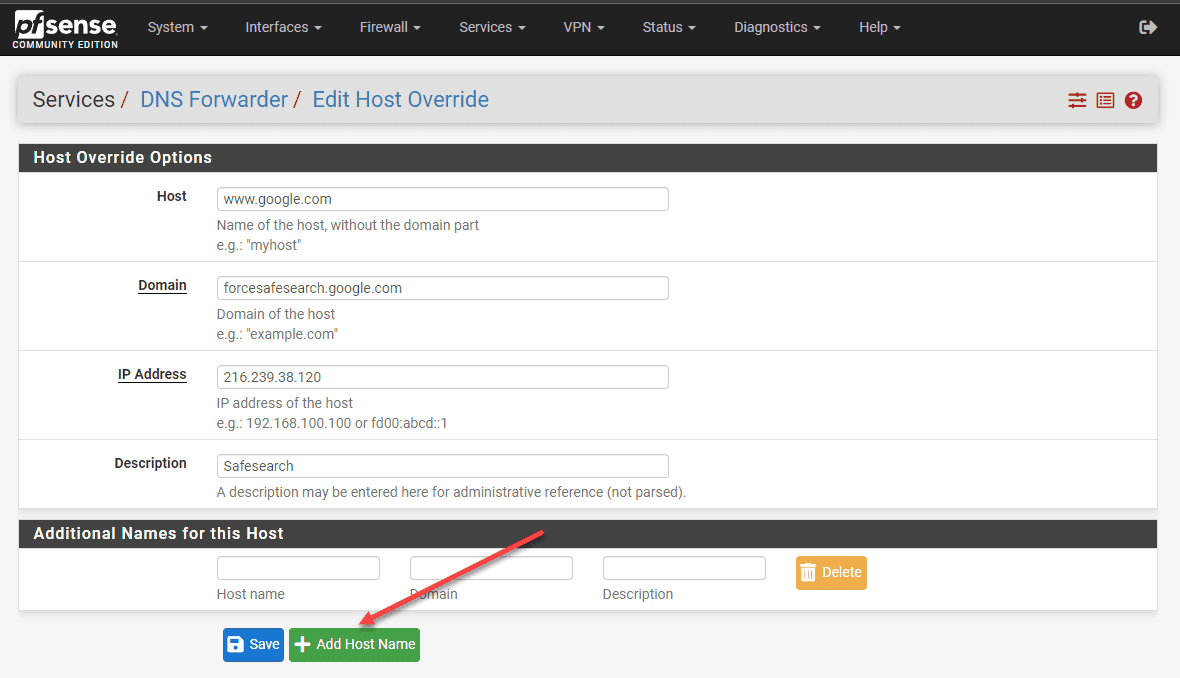
Task: Click the underlined IP Address label
Action: pyautogui.click(x=152, y=374)
